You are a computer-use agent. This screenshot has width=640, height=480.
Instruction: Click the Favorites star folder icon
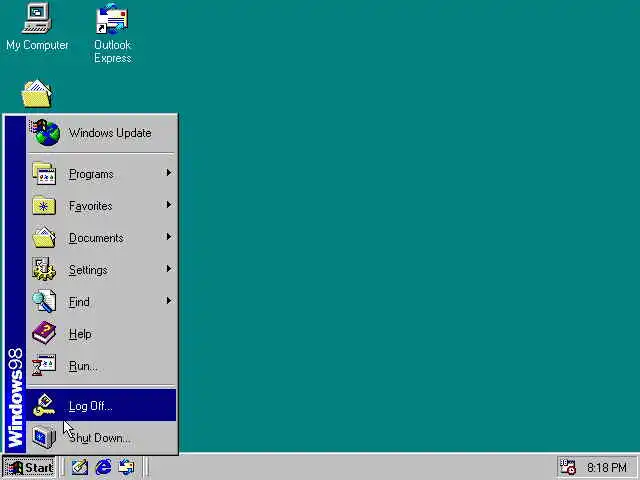(44, 206)
